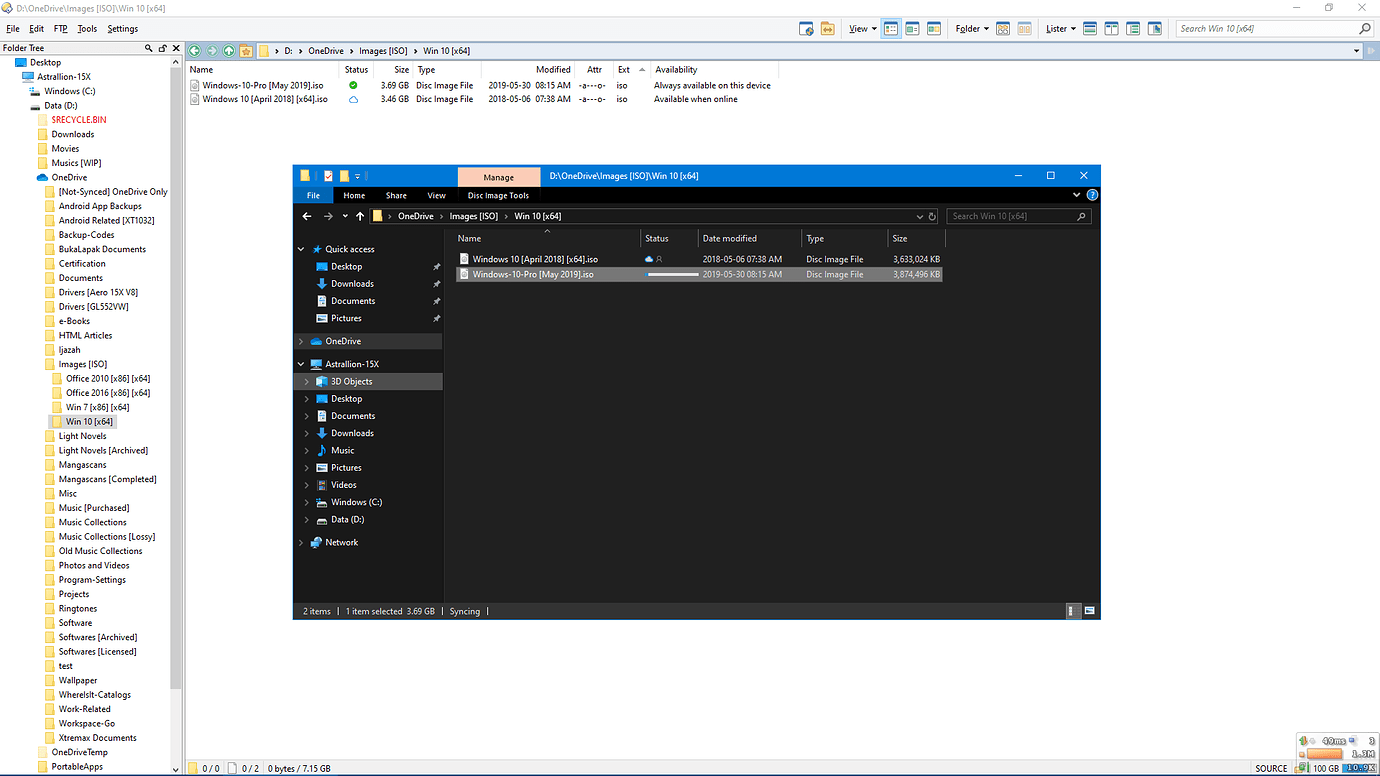Sort by Availability column in Opus
The width and height of the screenshot is (1380, 776).
(x=676, y=70)
